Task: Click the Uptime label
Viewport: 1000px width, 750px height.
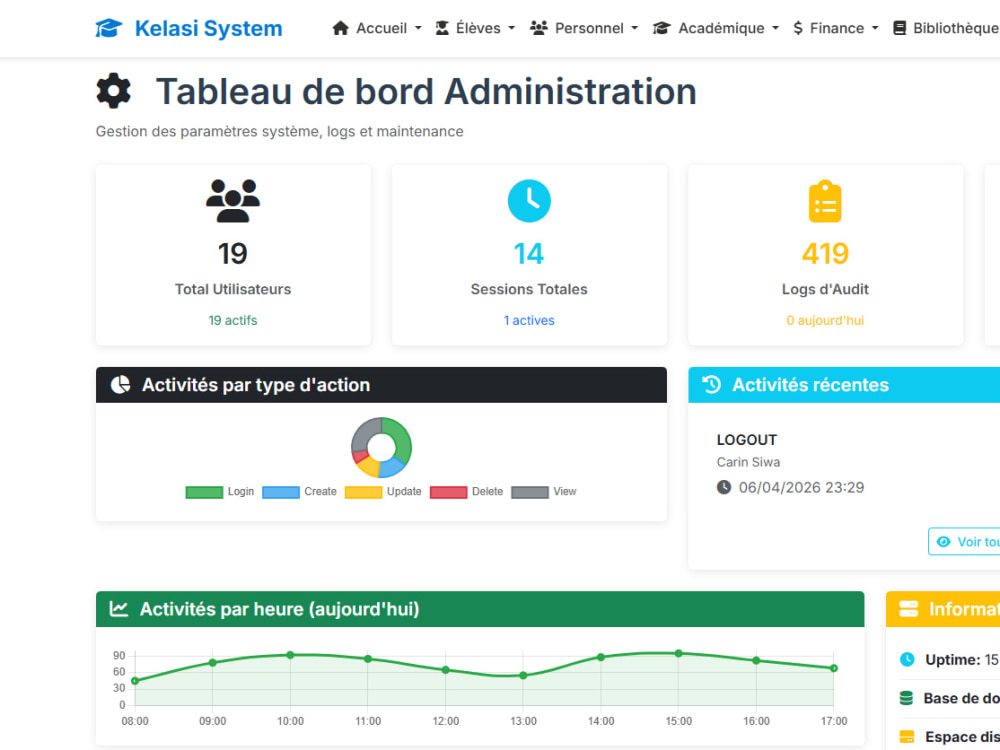Action: [953, 659]
